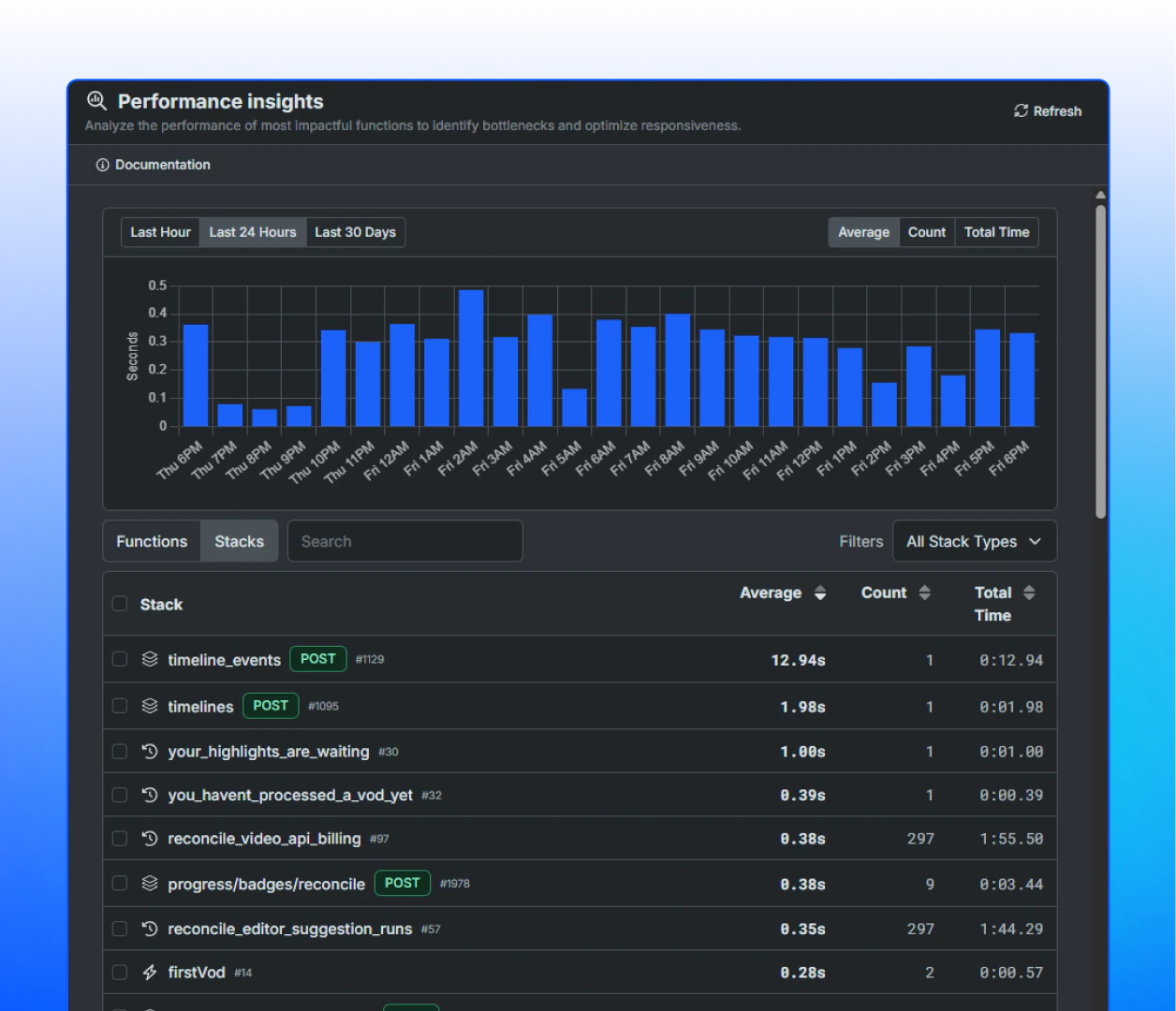Toggle the select-all Stack checkbox
The width and height of the screenshot is (1176, 1011).
coord(120,604)
